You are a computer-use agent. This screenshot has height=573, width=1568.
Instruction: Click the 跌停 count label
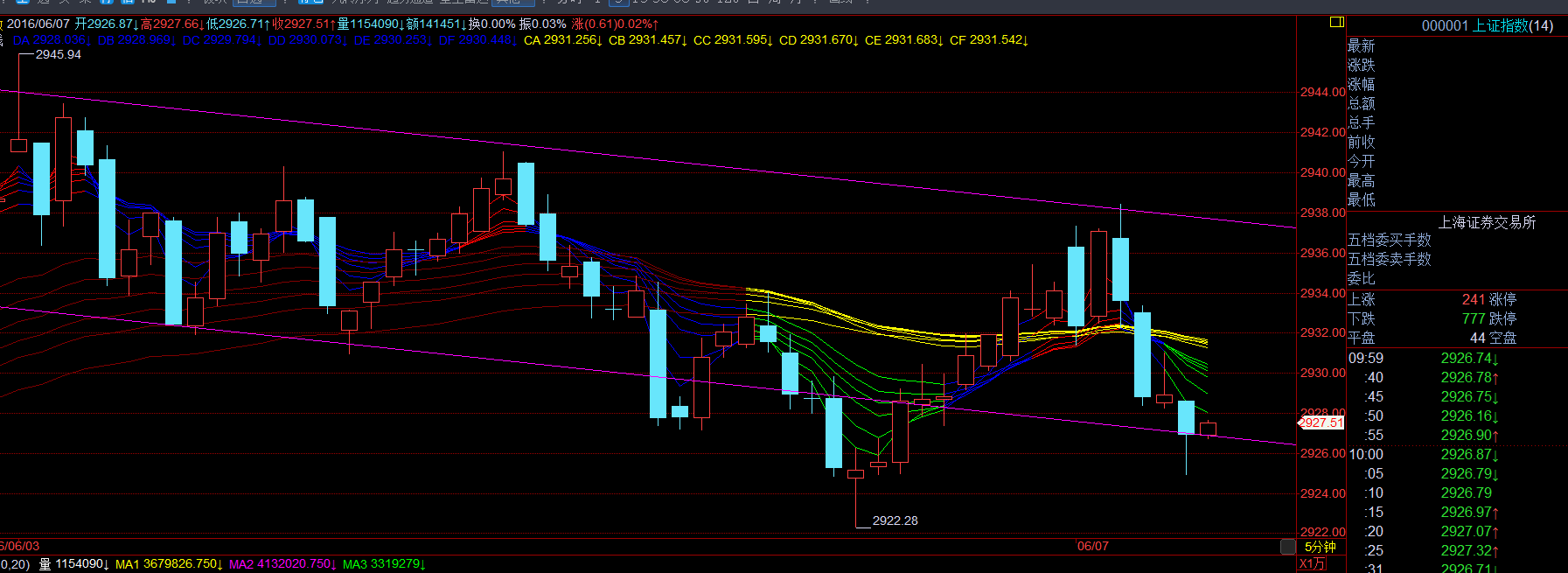click(1502, 318)
